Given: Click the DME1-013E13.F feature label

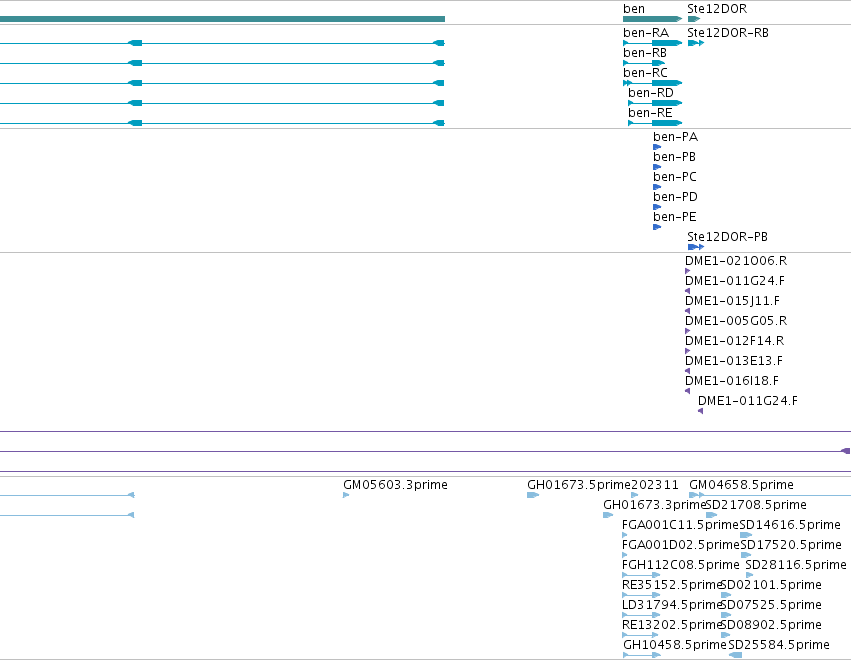Looking at the screenshot, I should pos(734,361).
